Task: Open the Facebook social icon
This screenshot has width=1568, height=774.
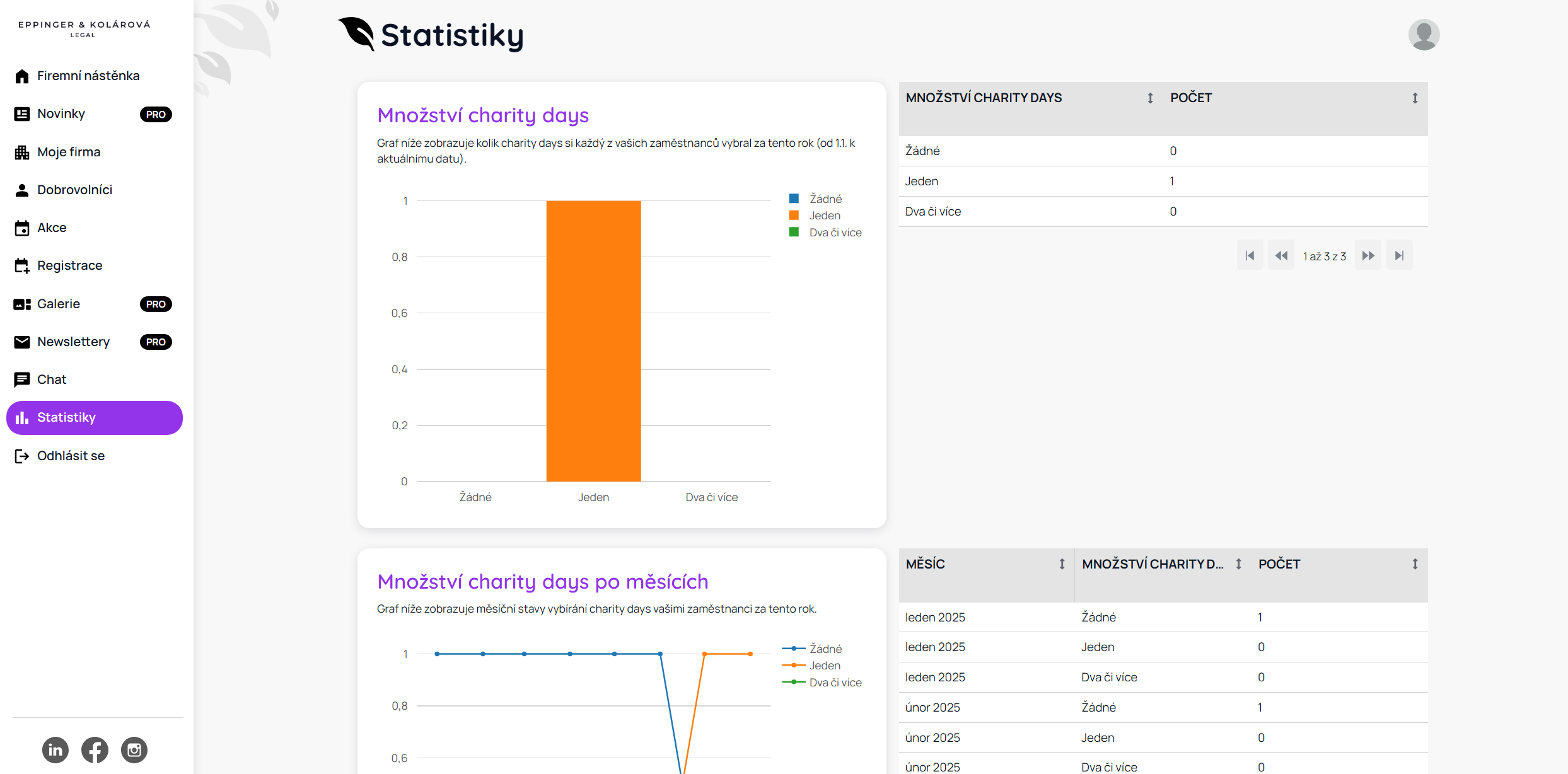Action: pyautogui.click(x=95, y=750)
